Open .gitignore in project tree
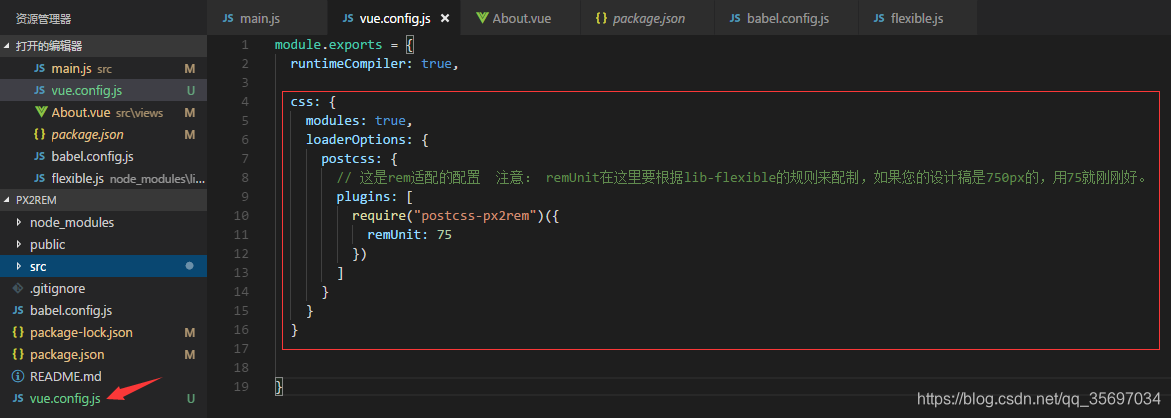This screenshot has width=1171, height=418. (103, 288)
